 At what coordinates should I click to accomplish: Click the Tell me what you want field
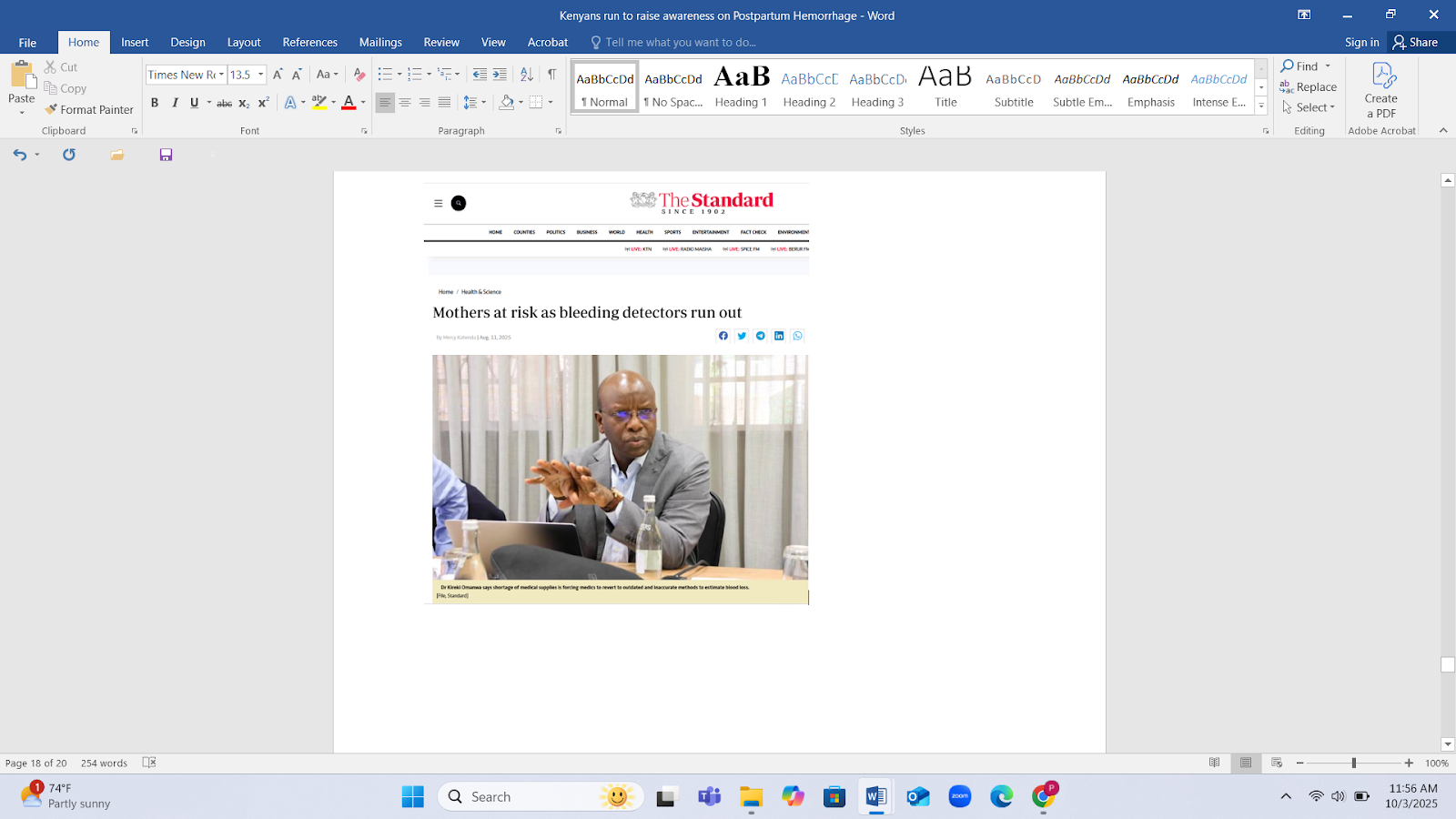680,42
